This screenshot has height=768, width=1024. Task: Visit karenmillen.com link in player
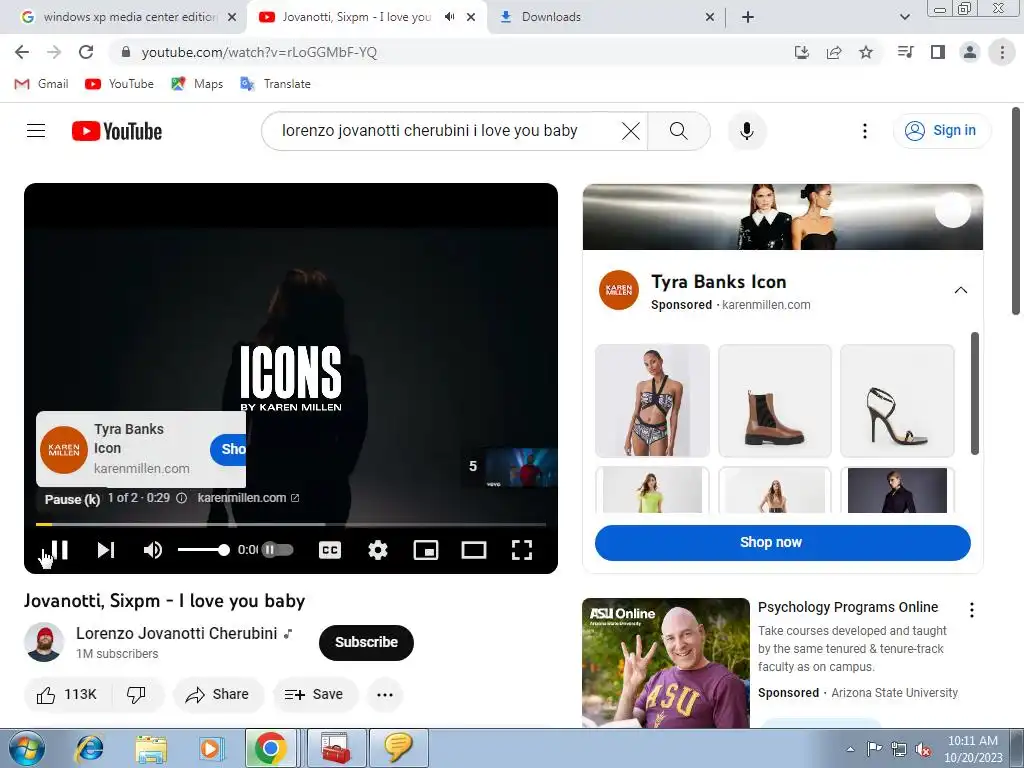[248, 498]
